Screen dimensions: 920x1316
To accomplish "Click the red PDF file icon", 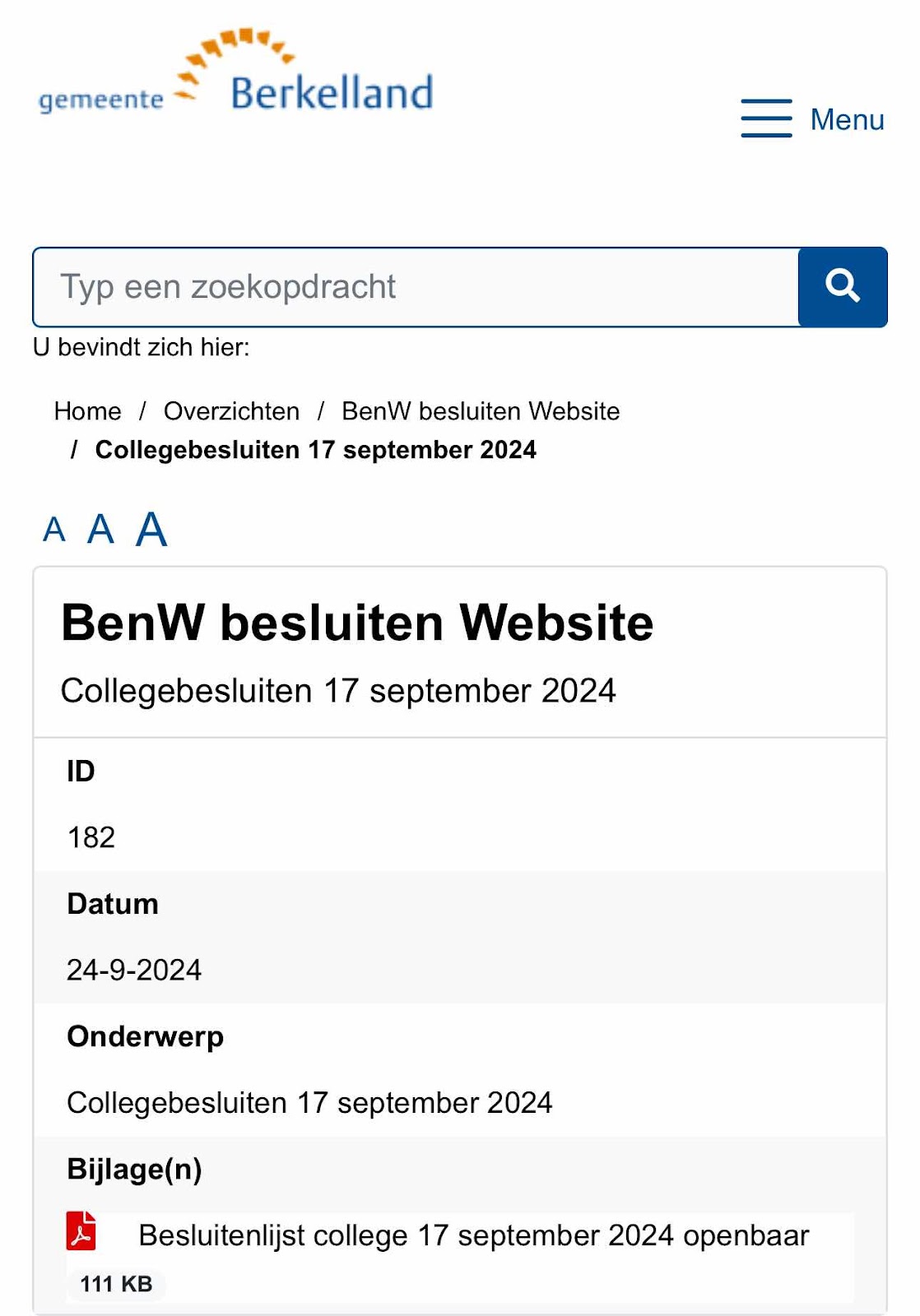I will coord(81,1231).
